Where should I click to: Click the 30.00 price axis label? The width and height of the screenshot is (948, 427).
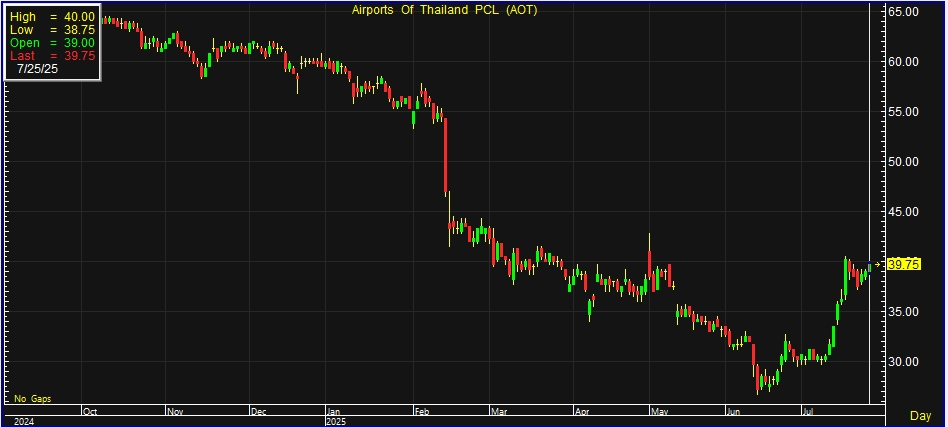coord(904,362)
